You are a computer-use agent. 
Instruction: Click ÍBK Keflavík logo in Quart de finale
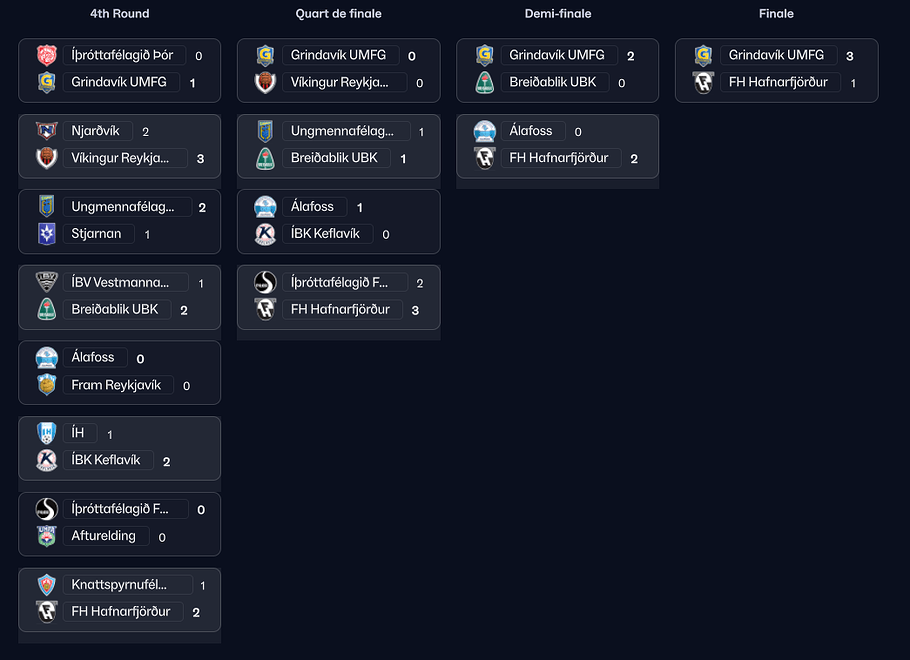point(266,234)
